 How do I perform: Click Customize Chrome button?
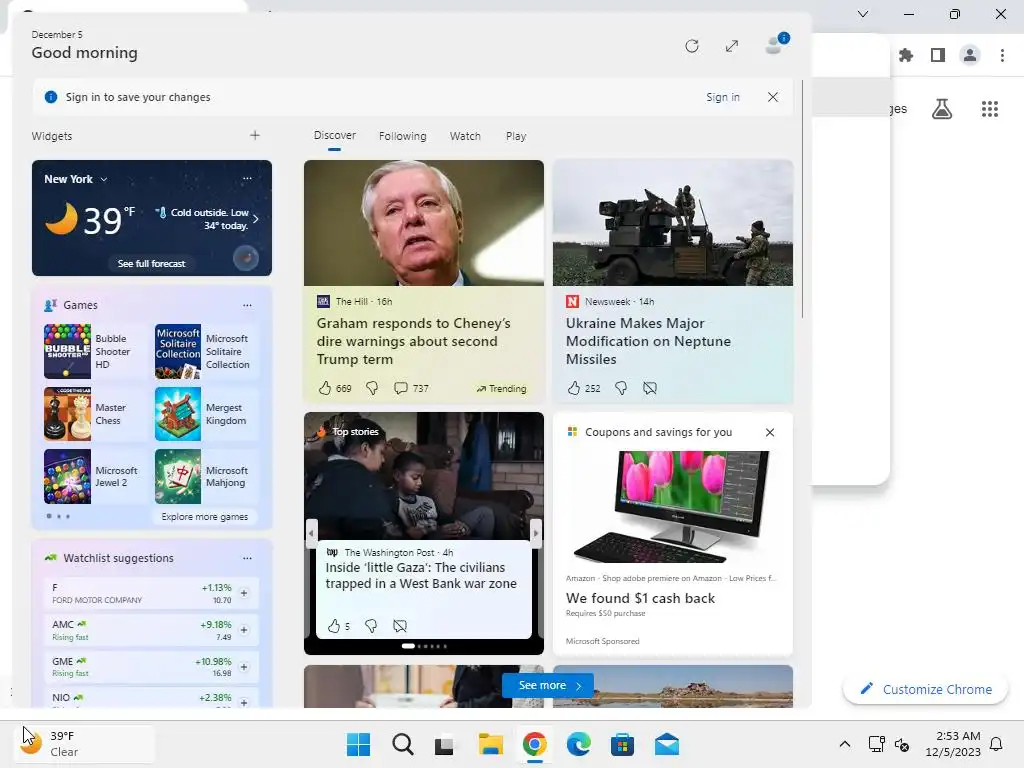(925, 689)
